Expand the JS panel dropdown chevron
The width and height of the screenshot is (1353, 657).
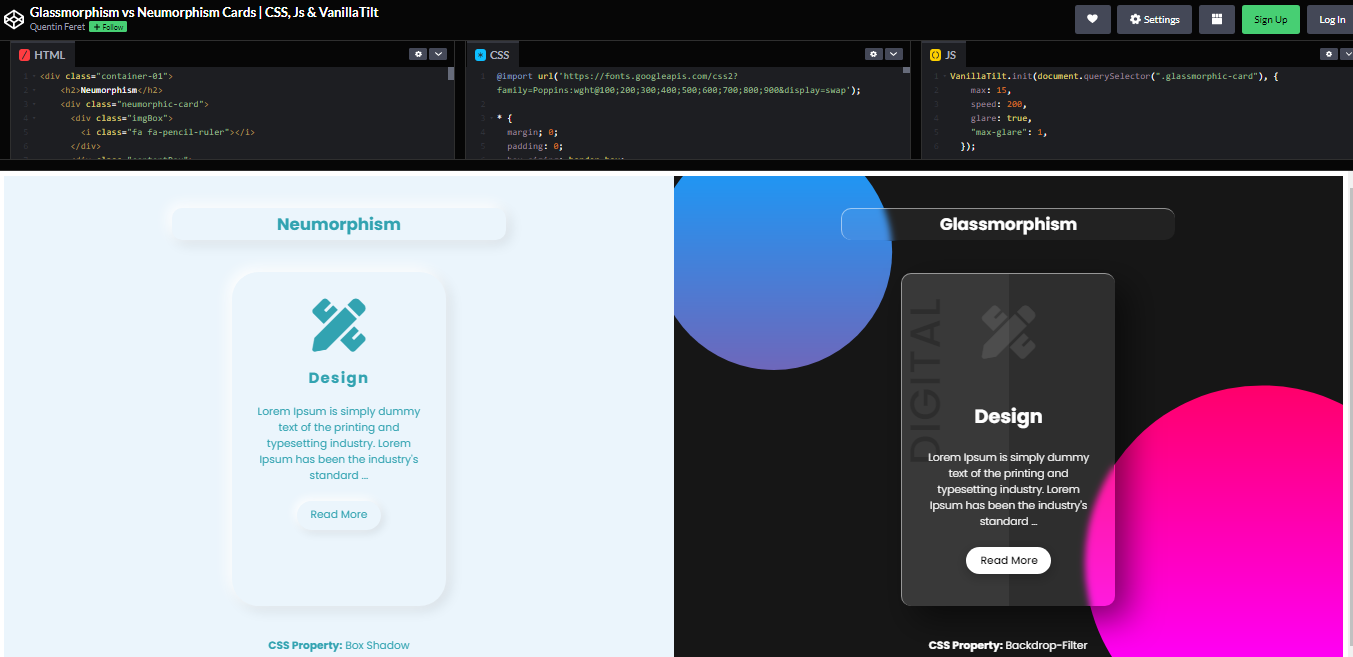pos(1347,54)
